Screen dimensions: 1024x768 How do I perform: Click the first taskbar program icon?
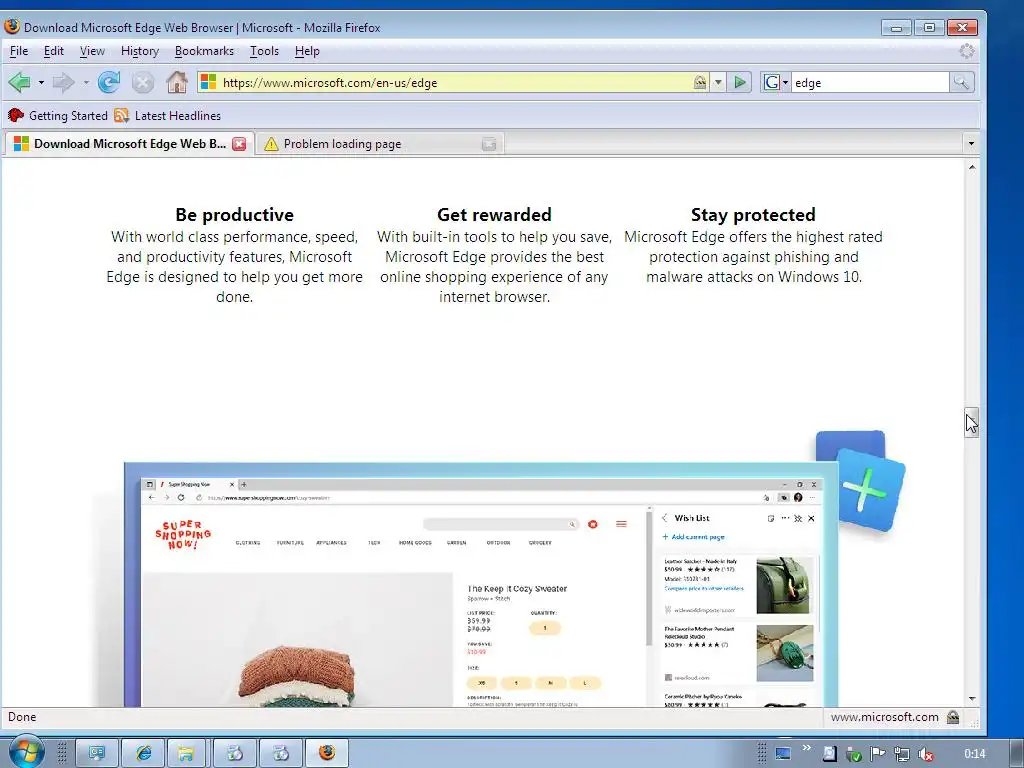coord(97,753)
